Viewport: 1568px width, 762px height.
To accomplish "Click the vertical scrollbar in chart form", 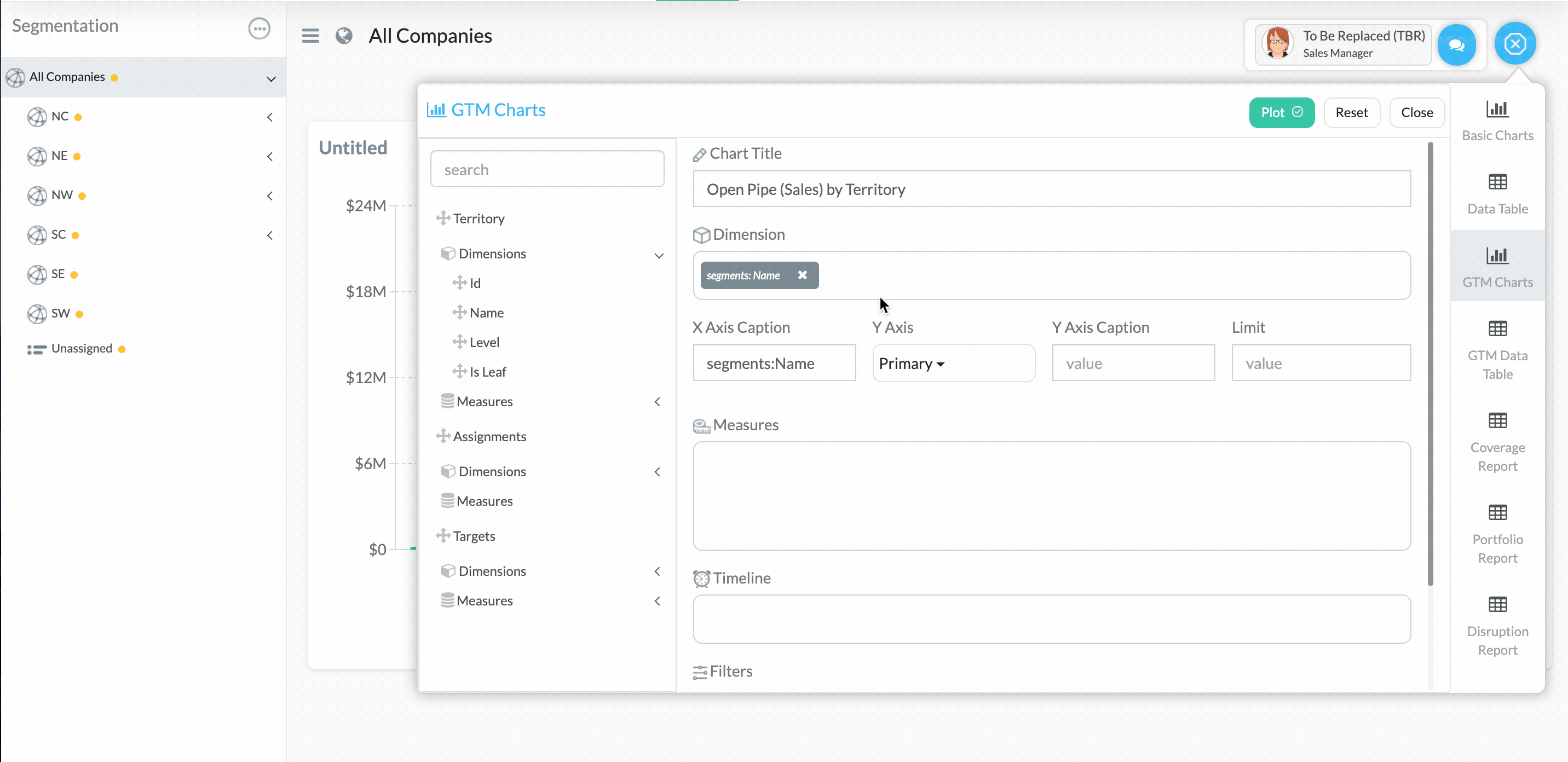I will (1430, 364).
